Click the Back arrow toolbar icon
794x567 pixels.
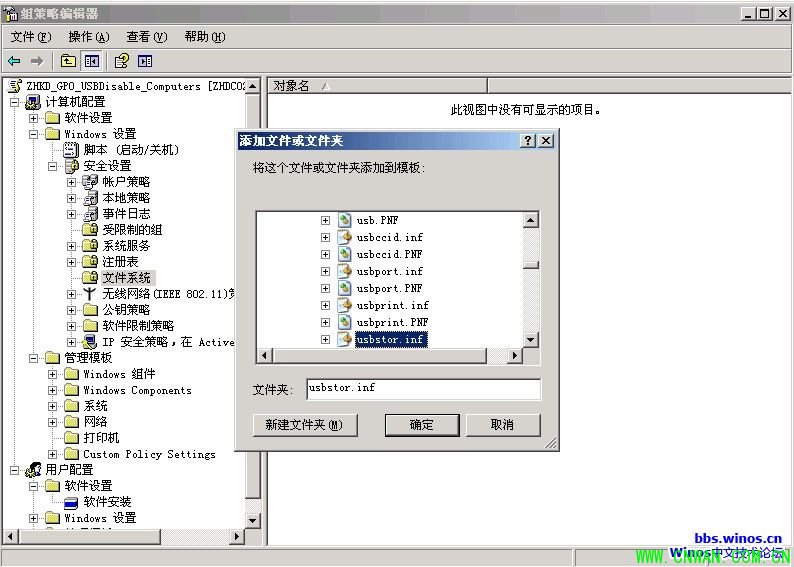15,61
